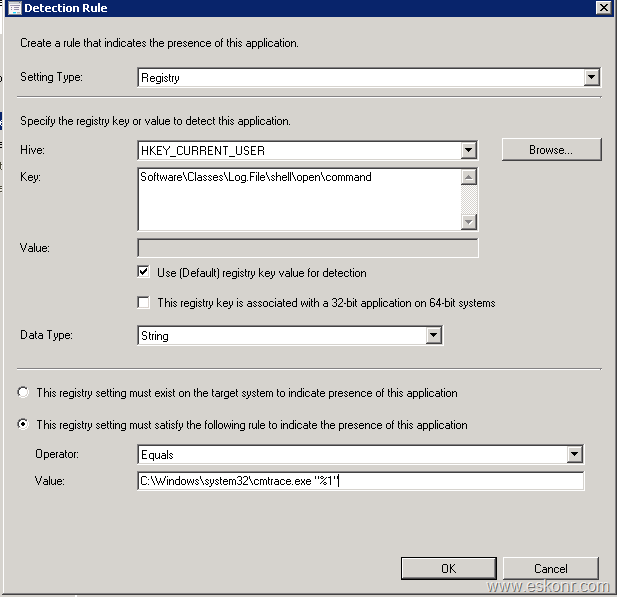This screenshot has width=617, height=597.
Task: Click the Cancel button
Action: click(x=550, y=568)
